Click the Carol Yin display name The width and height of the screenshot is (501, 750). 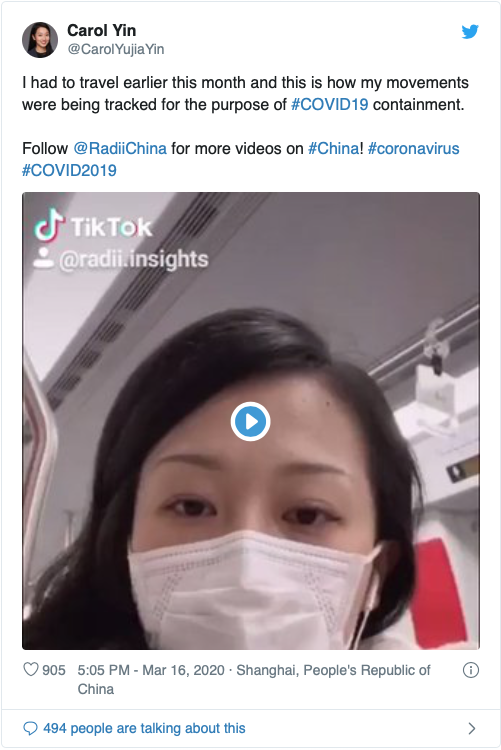[x=101, y=31]
